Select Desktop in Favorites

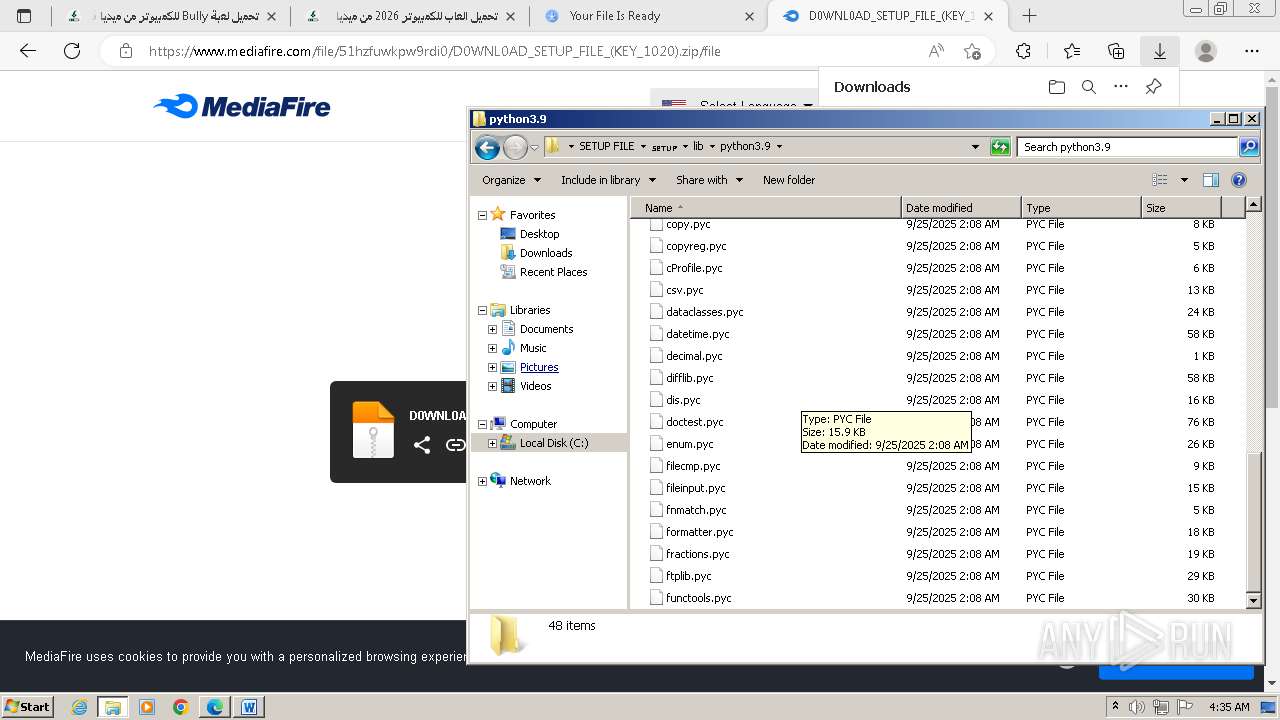point(539,234)
